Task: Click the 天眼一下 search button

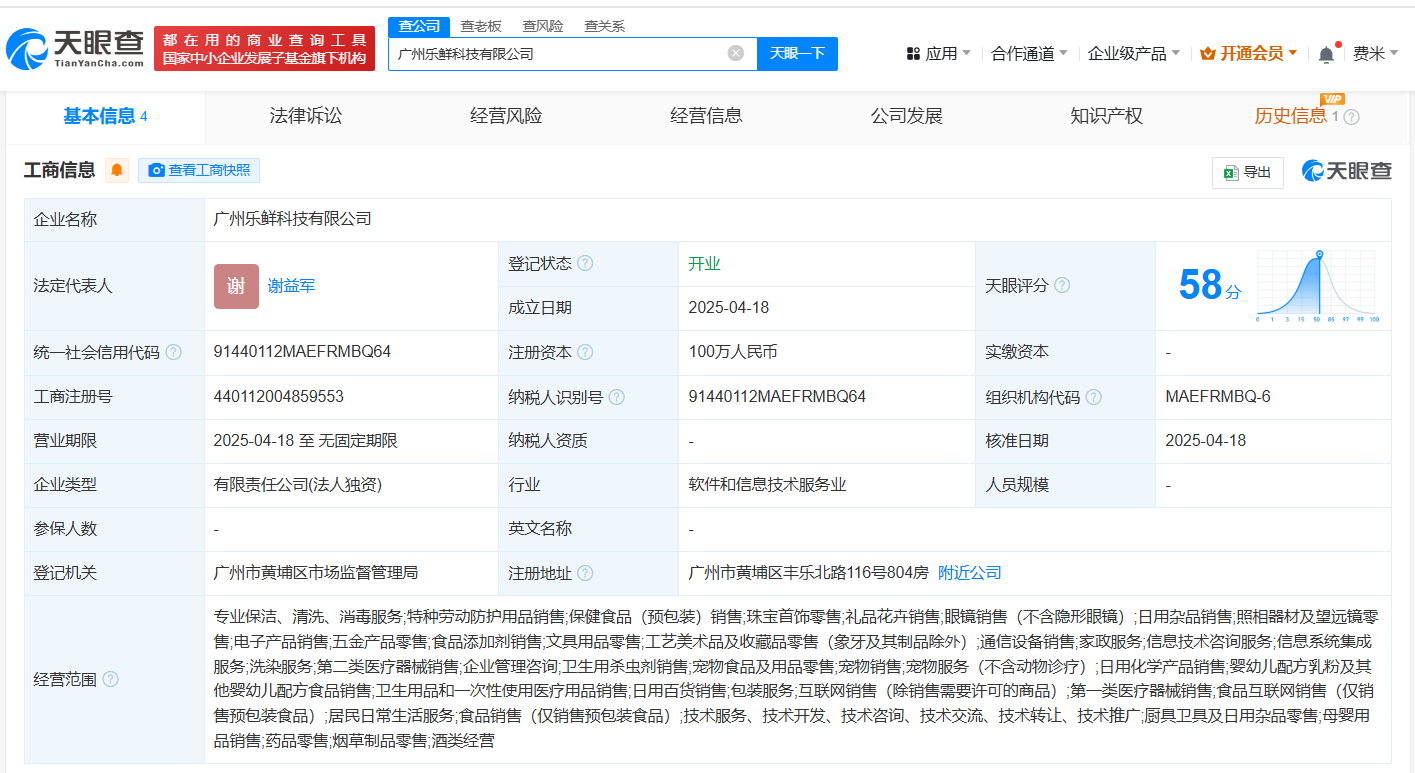Action: (x=797, y=53)
